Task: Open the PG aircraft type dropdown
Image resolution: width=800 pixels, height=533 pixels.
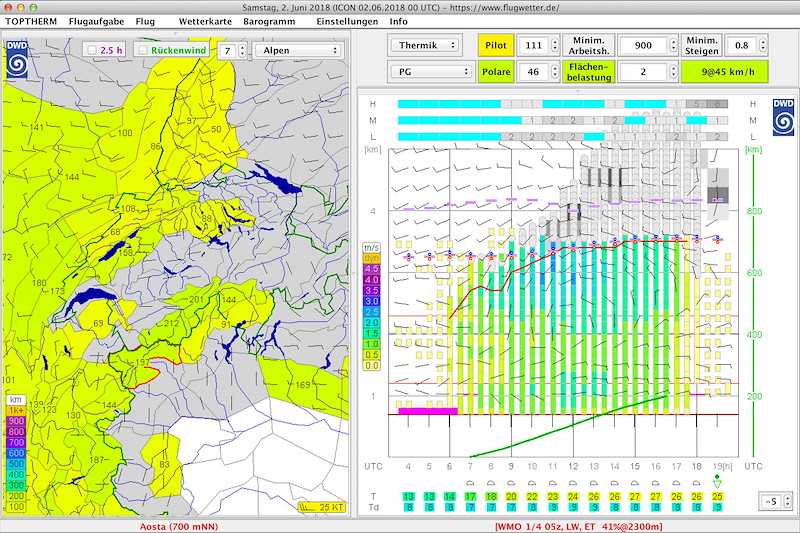Action: pyautogui.click(x=432, y=72)
